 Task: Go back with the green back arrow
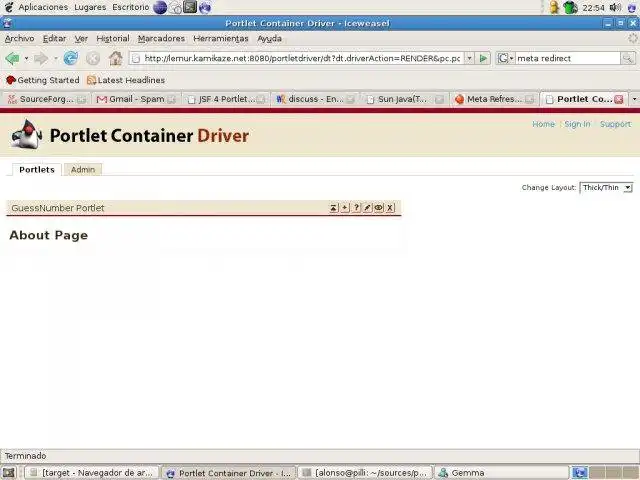pyautogui.click(x=13, y=58)
